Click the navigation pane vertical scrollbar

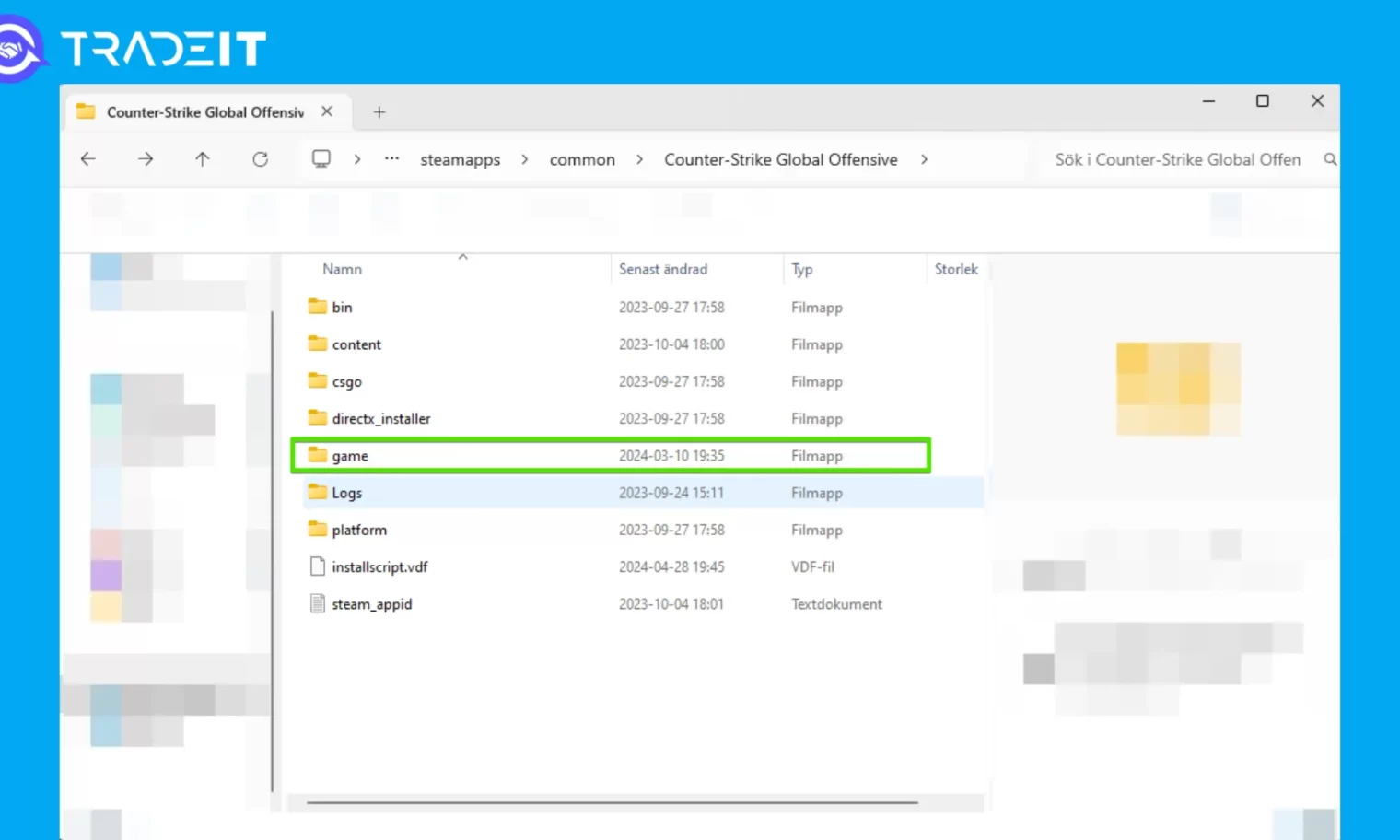coord(273,551)
